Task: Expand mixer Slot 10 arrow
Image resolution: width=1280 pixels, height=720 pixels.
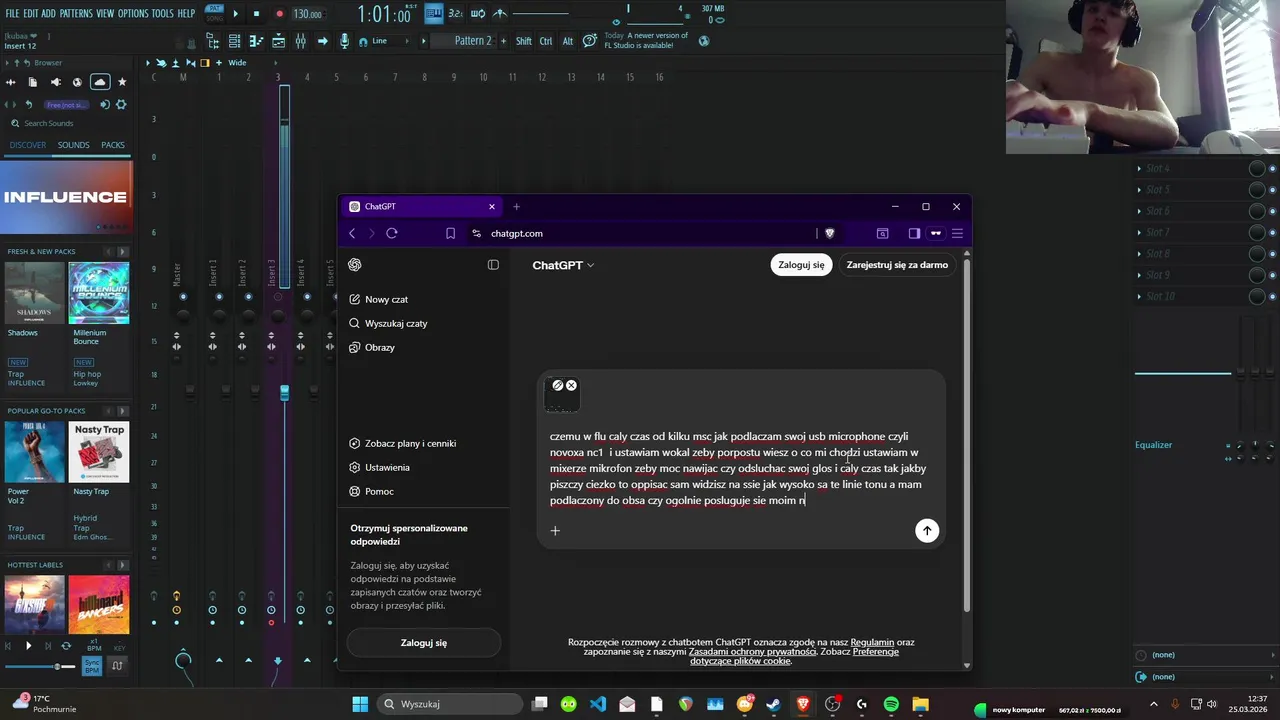Action: point(1139,296)
